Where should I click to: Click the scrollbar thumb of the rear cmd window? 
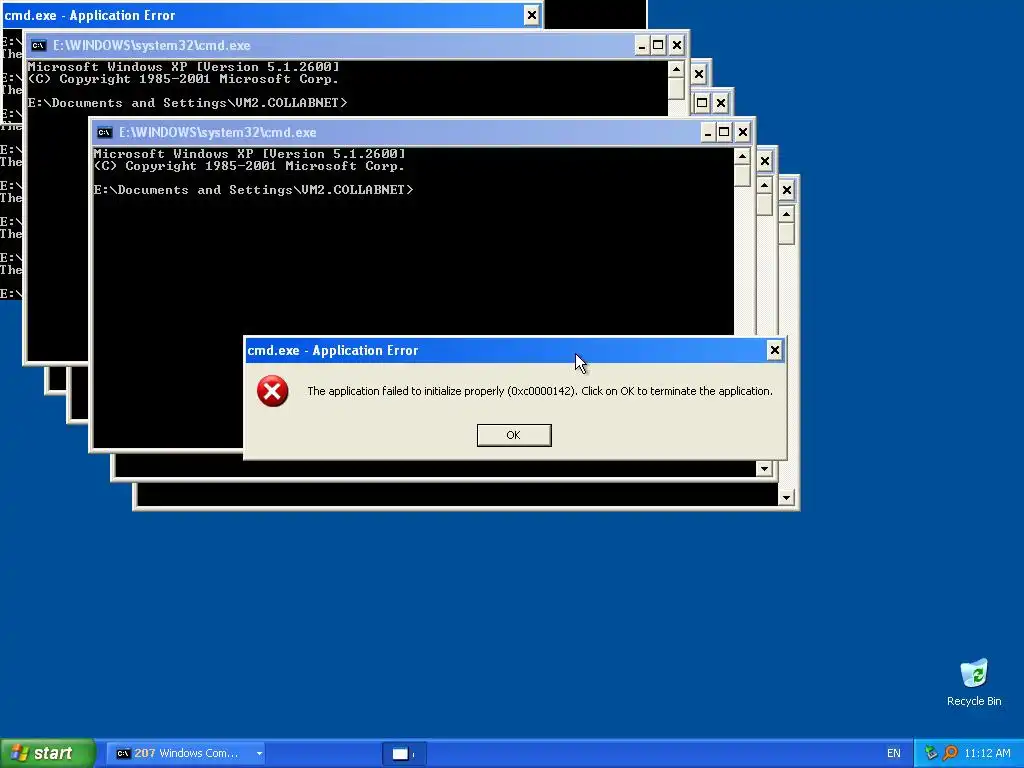[x=676, y=88]
